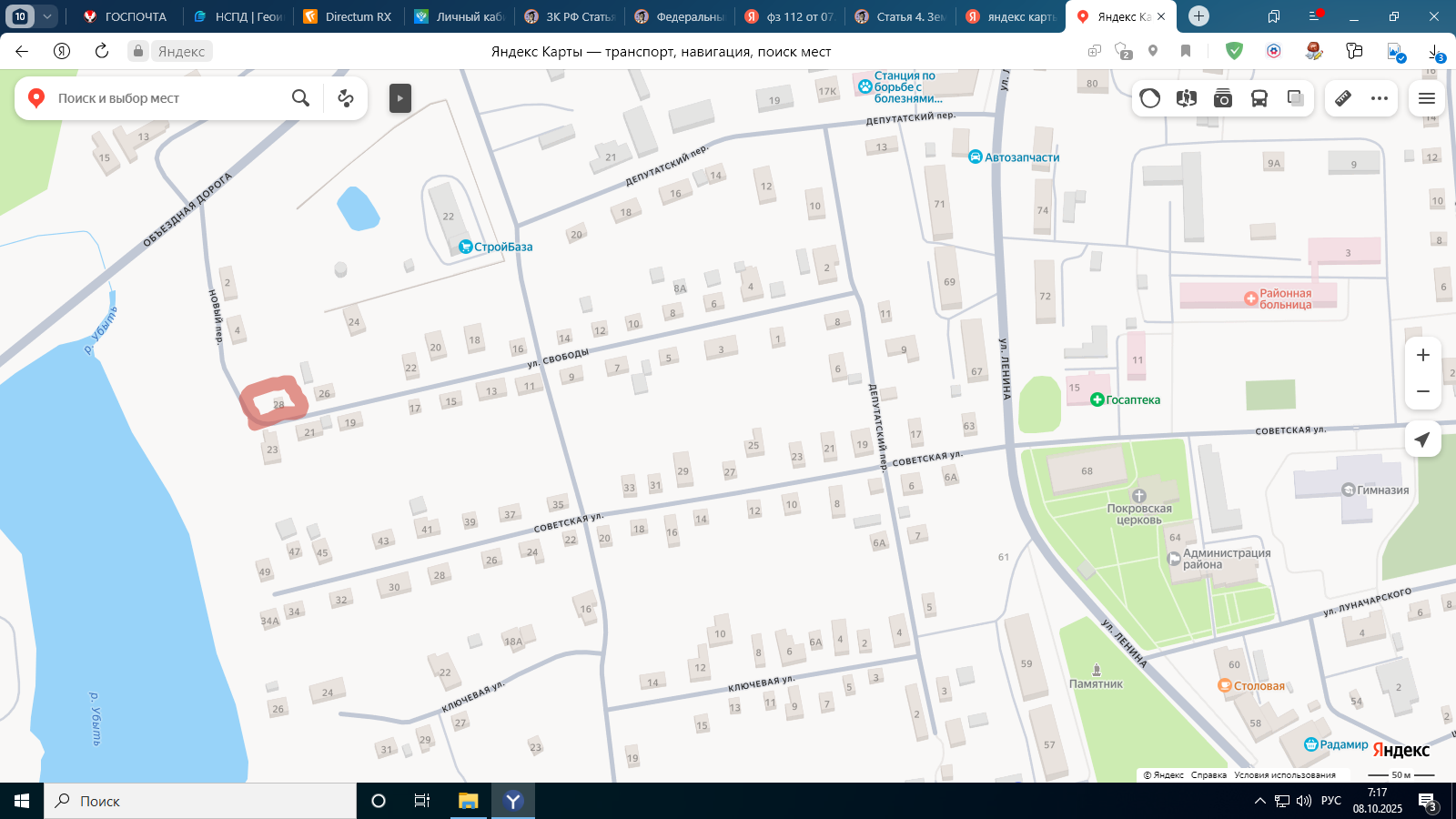Click the taskbar 'Поиск' search box
This screenshot has width=1456, height=819.
point(200,801)
